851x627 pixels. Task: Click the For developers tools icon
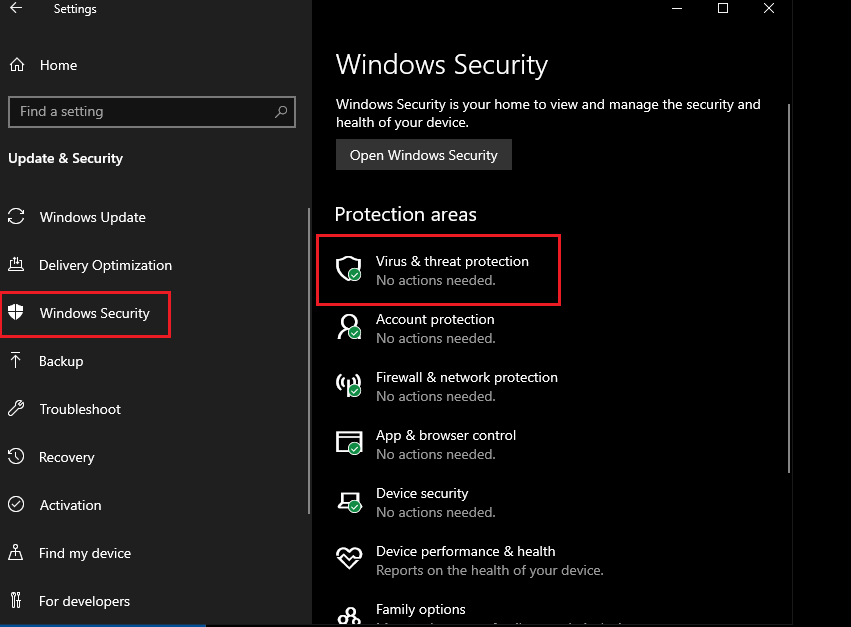pos(16,600)
